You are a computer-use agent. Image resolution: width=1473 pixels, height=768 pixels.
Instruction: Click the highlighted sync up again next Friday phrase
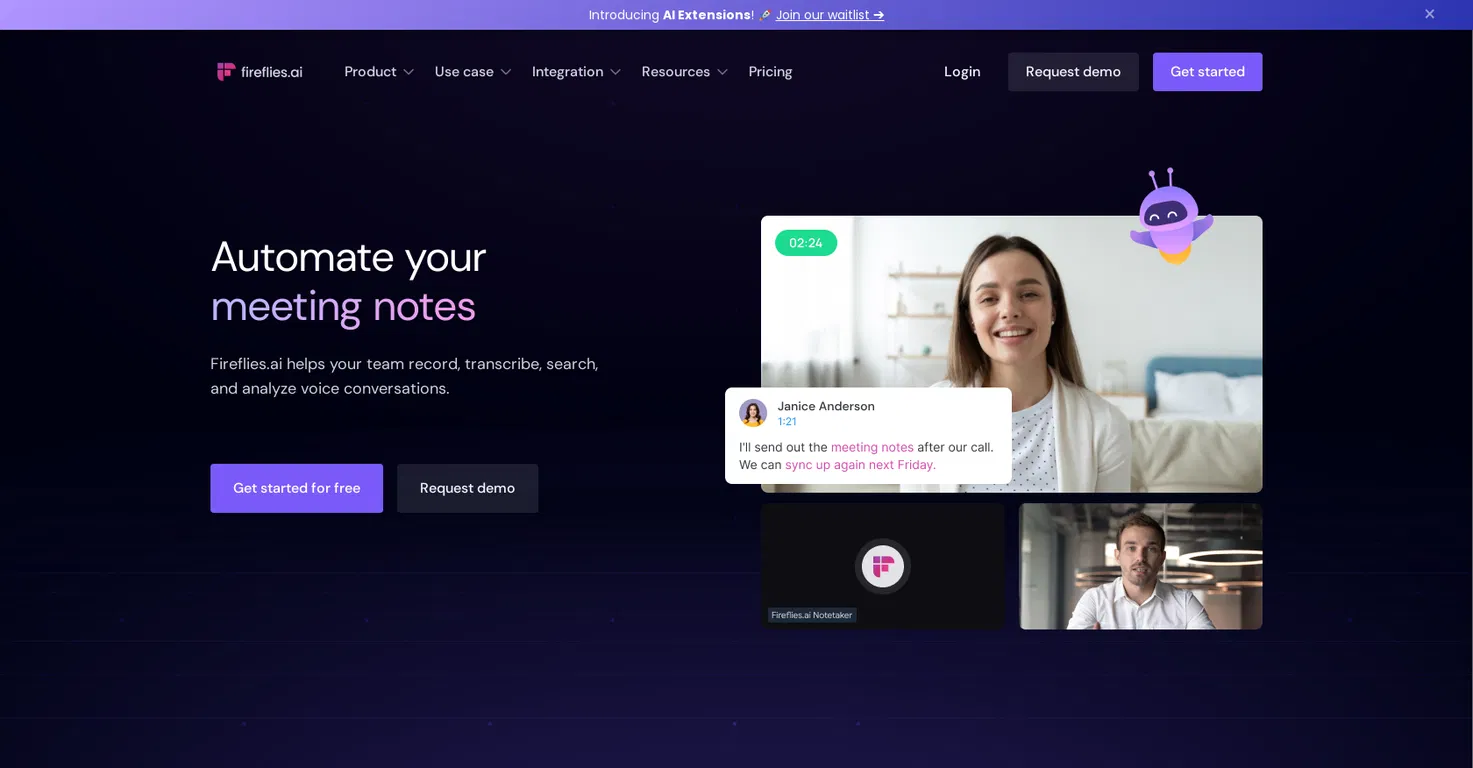click(860, 465)
